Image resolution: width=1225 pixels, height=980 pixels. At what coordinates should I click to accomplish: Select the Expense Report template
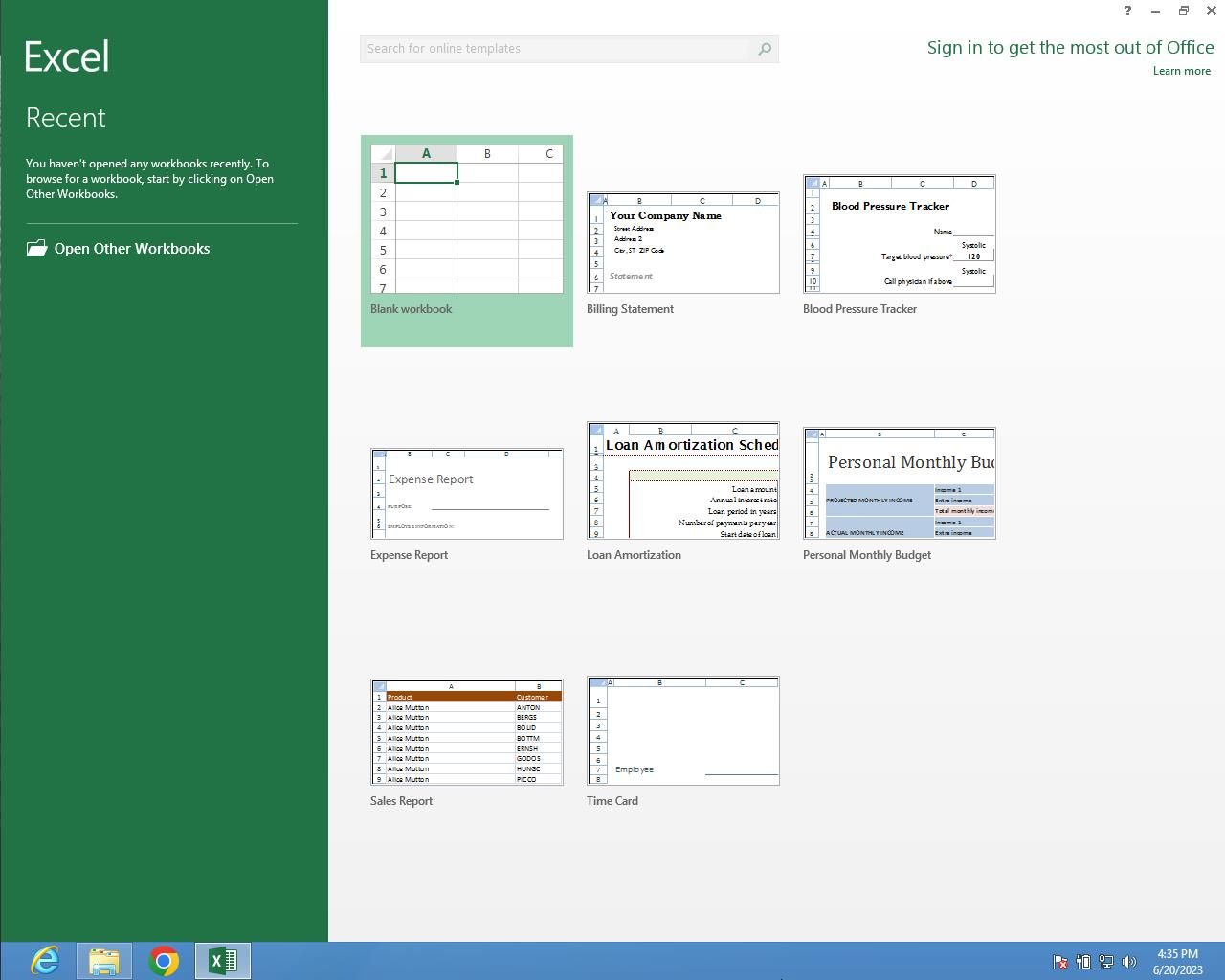(x=467, y=494)
